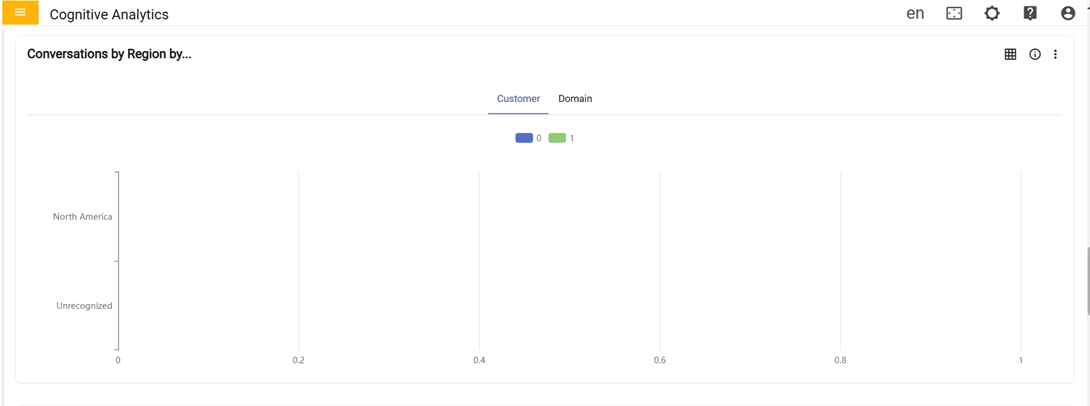This screenshot has width=1090, height=406.
Task: Change language using the 'en' selector
Action: pyautogui.click(x=915, y=14)
